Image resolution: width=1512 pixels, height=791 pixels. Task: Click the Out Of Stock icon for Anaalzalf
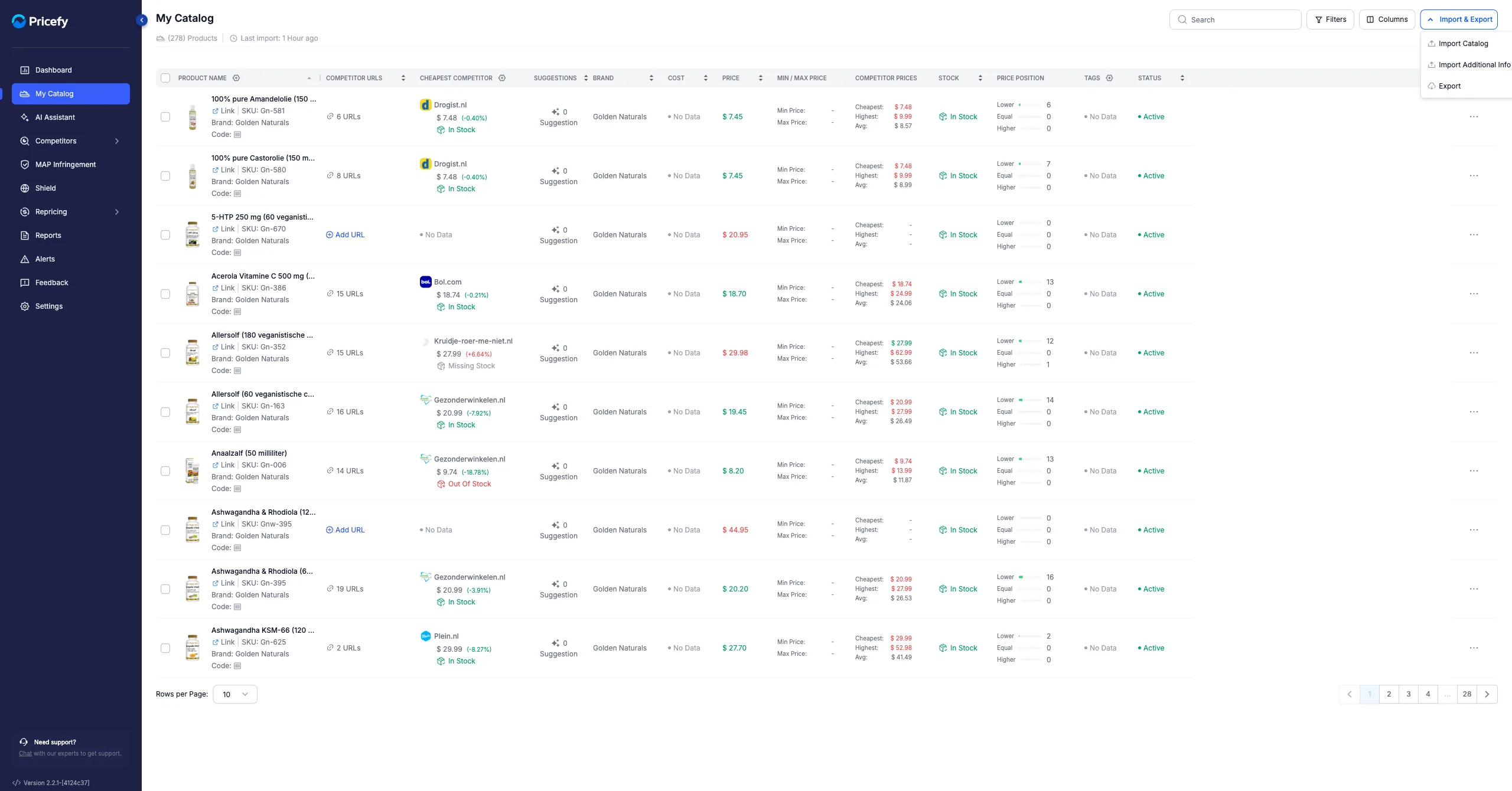point(441,484)
